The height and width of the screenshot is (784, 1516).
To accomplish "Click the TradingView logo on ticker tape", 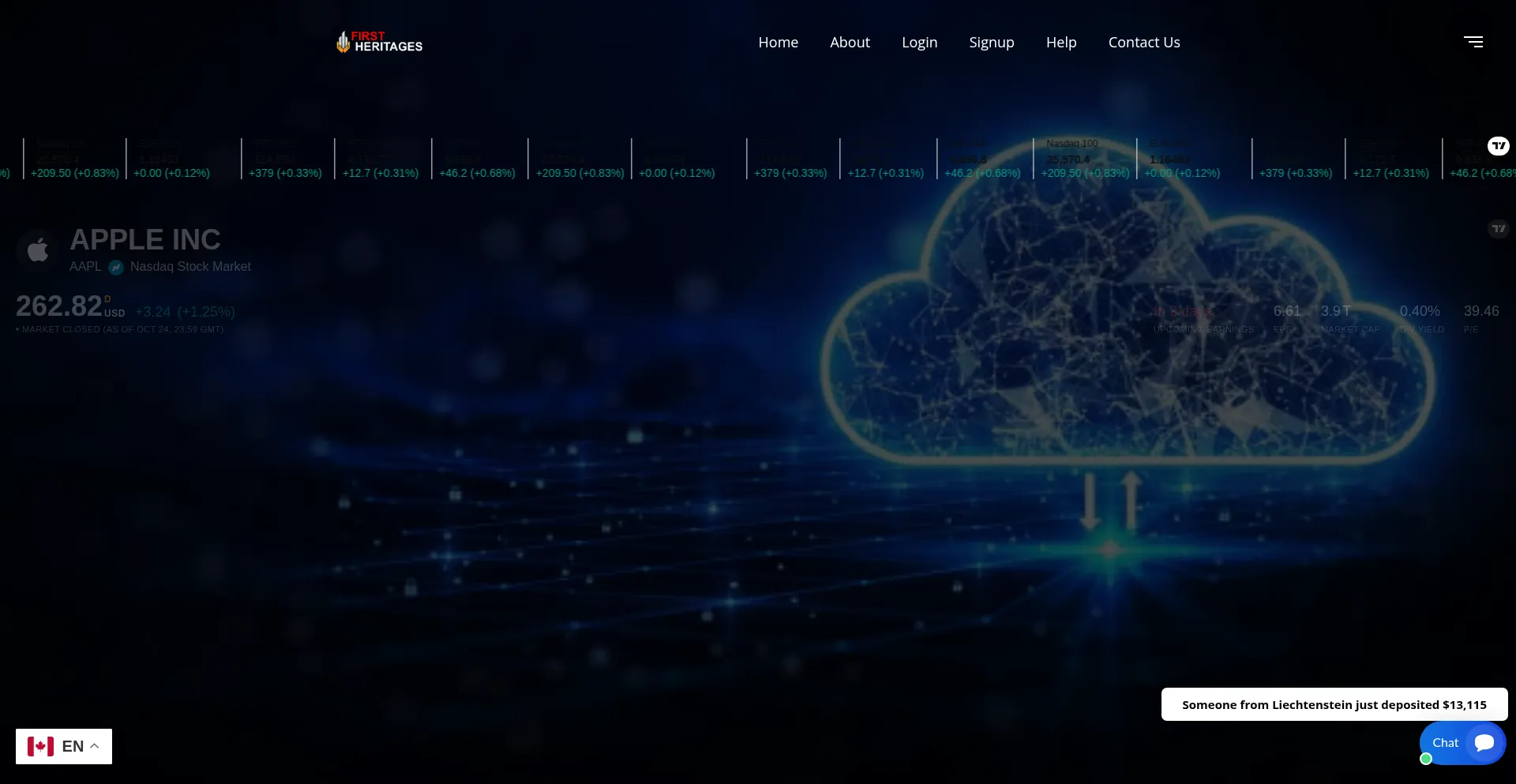I will click(1498, 146).
